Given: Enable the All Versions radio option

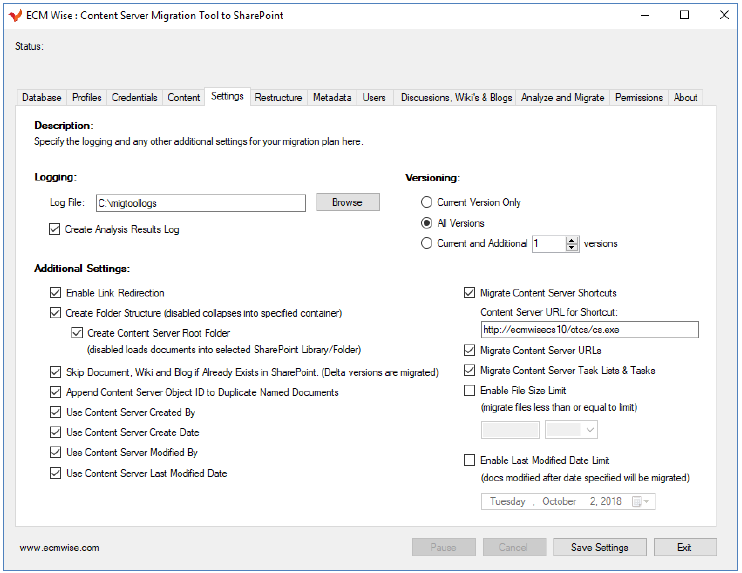Looking at the screenshot, I should point(427,223).
